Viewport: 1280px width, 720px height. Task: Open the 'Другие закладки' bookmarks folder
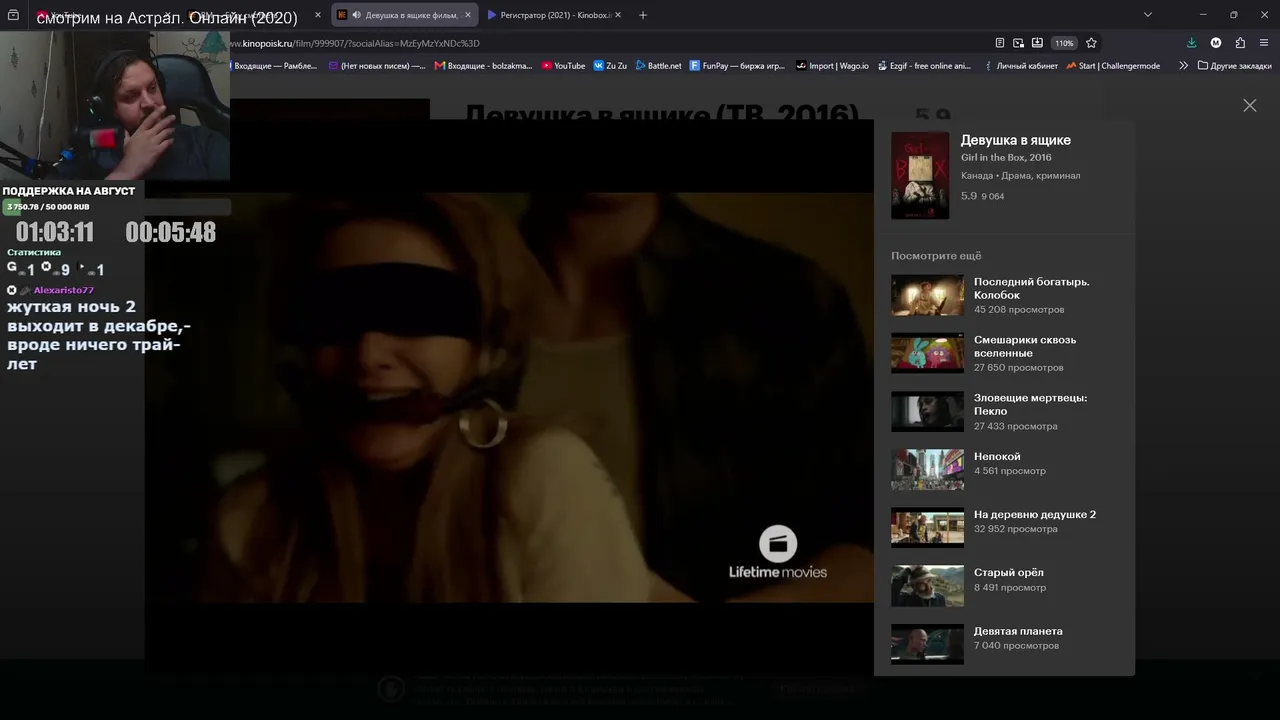coord(1234,66)
